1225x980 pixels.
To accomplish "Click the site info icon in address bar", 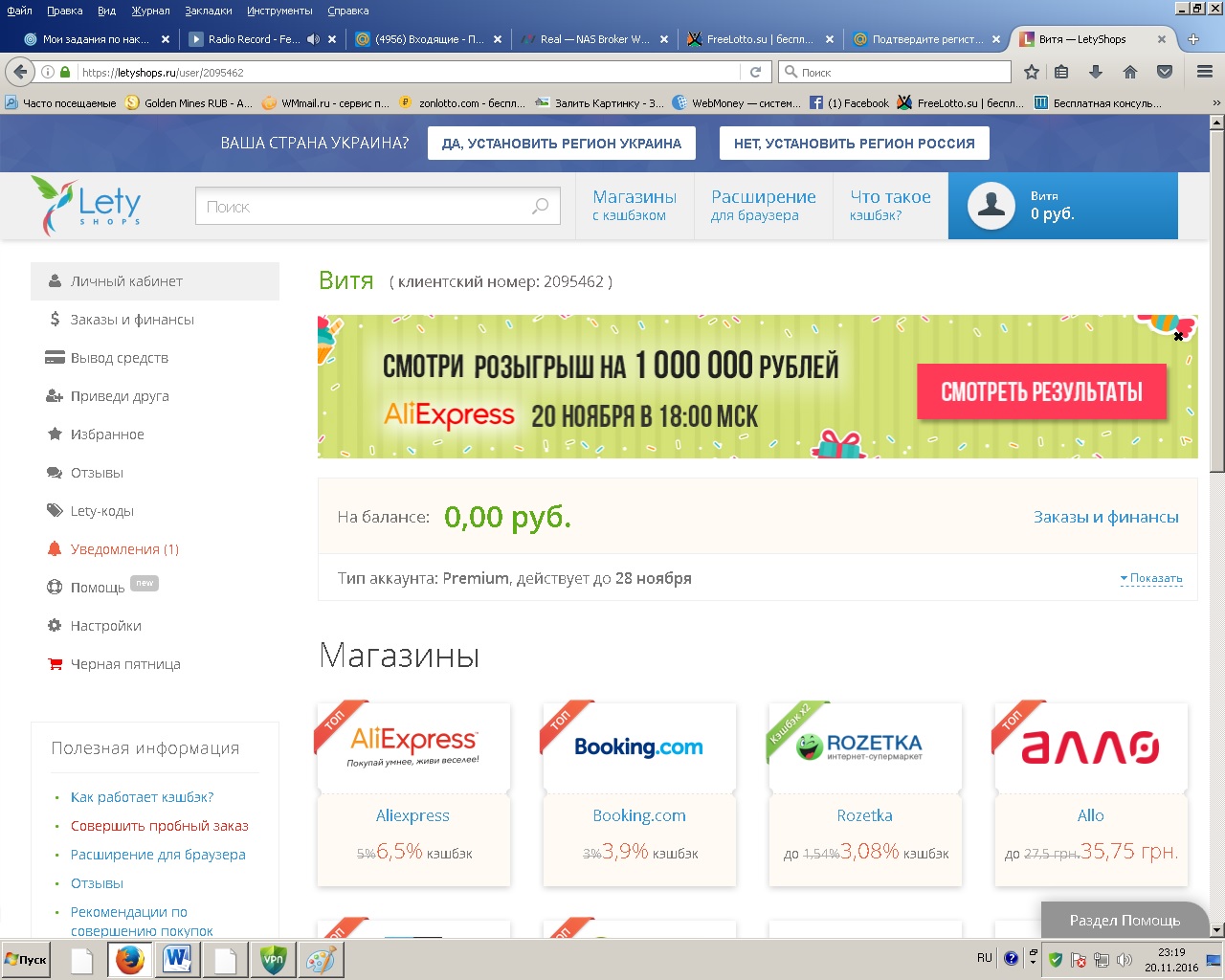I will [x=48, y=72].
